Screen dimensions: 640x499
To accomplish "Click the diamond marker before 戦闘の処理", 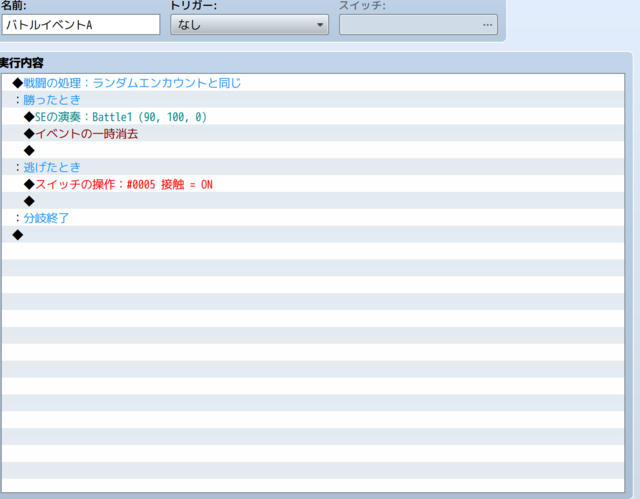I will (x=18, y=83).
